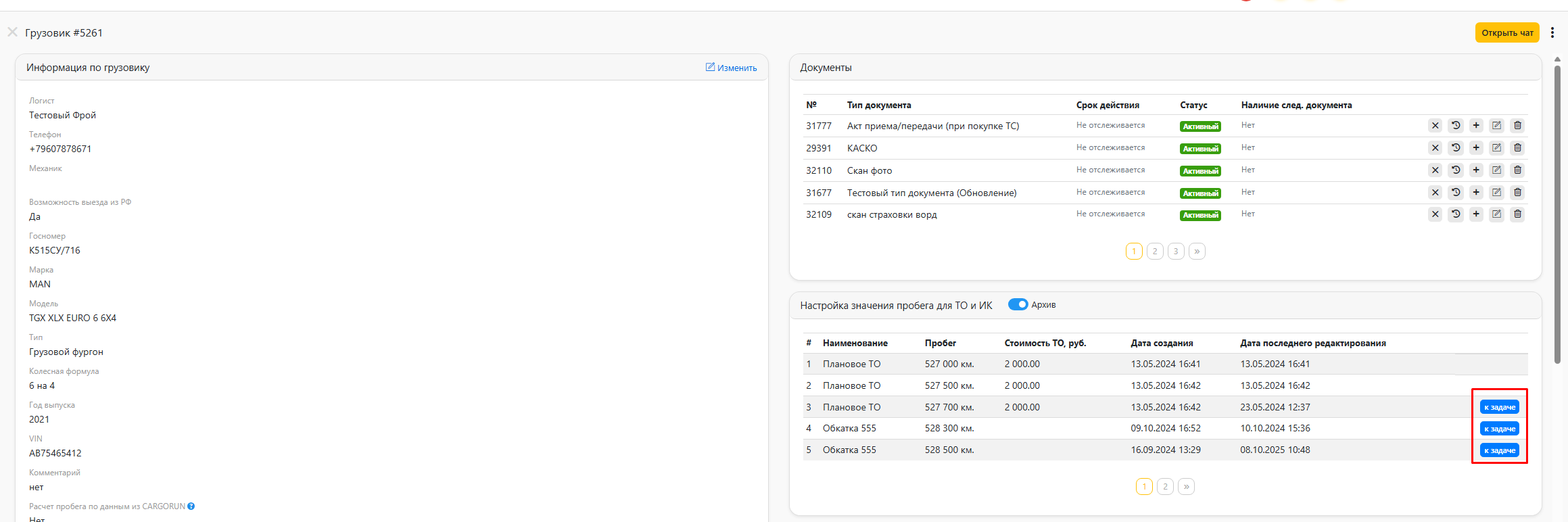The height and width of the screenshot is (522, 1568).
Task: Close the Грузовик #5261 card
Action: point(12,32)
